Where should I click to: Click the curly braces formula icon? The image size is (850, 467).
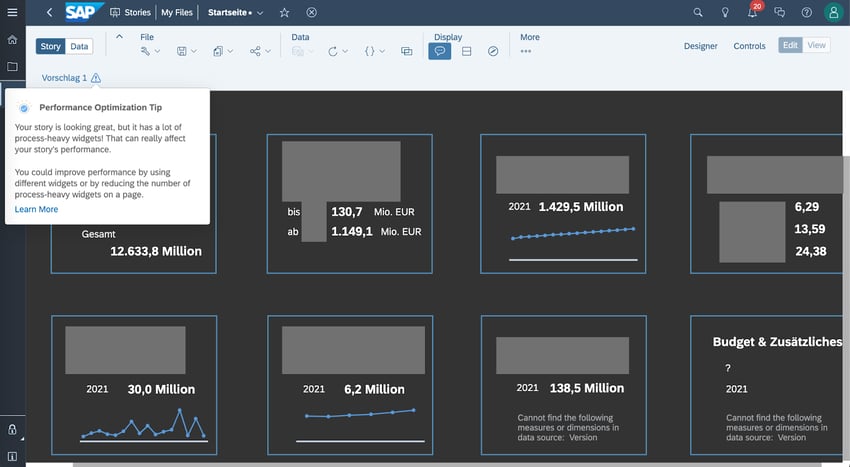(369, 51)
